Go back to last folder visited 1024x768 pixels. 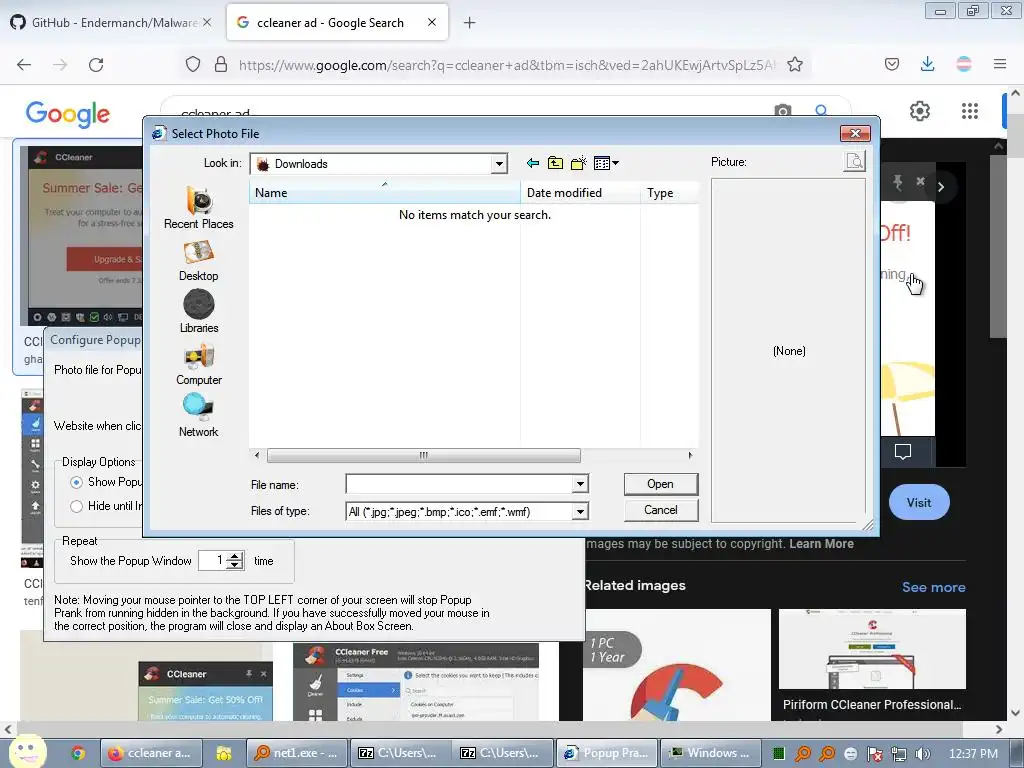(533, 163)
